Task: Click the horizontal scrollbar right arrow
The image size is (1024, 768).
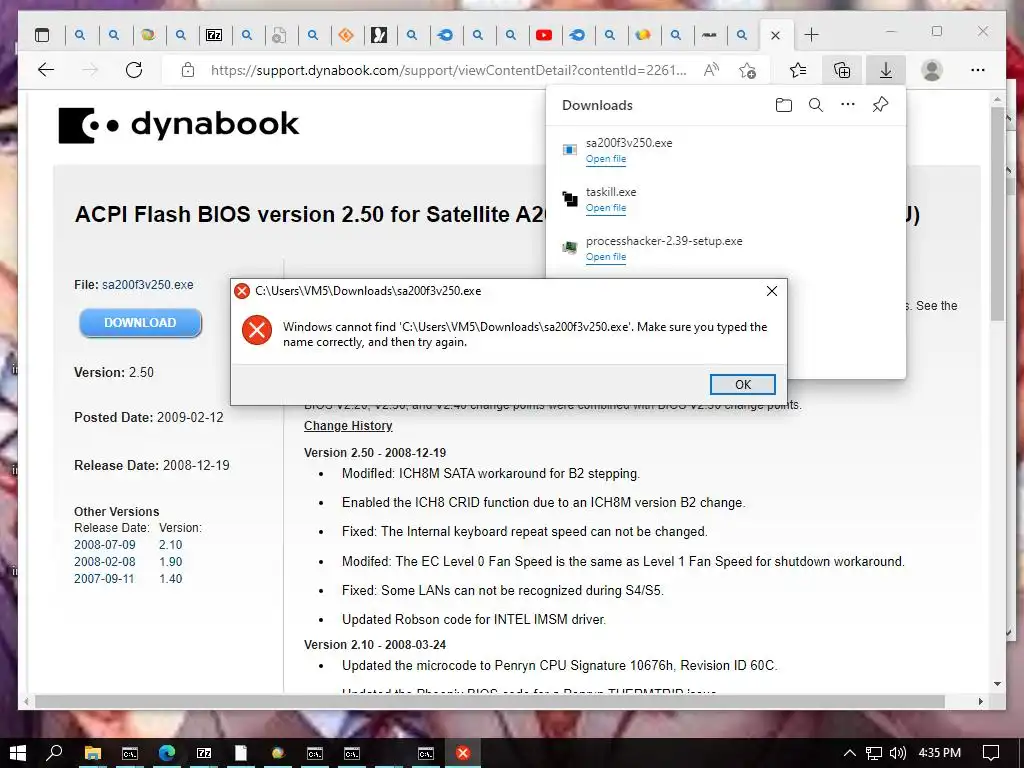Action: point(981,701)
